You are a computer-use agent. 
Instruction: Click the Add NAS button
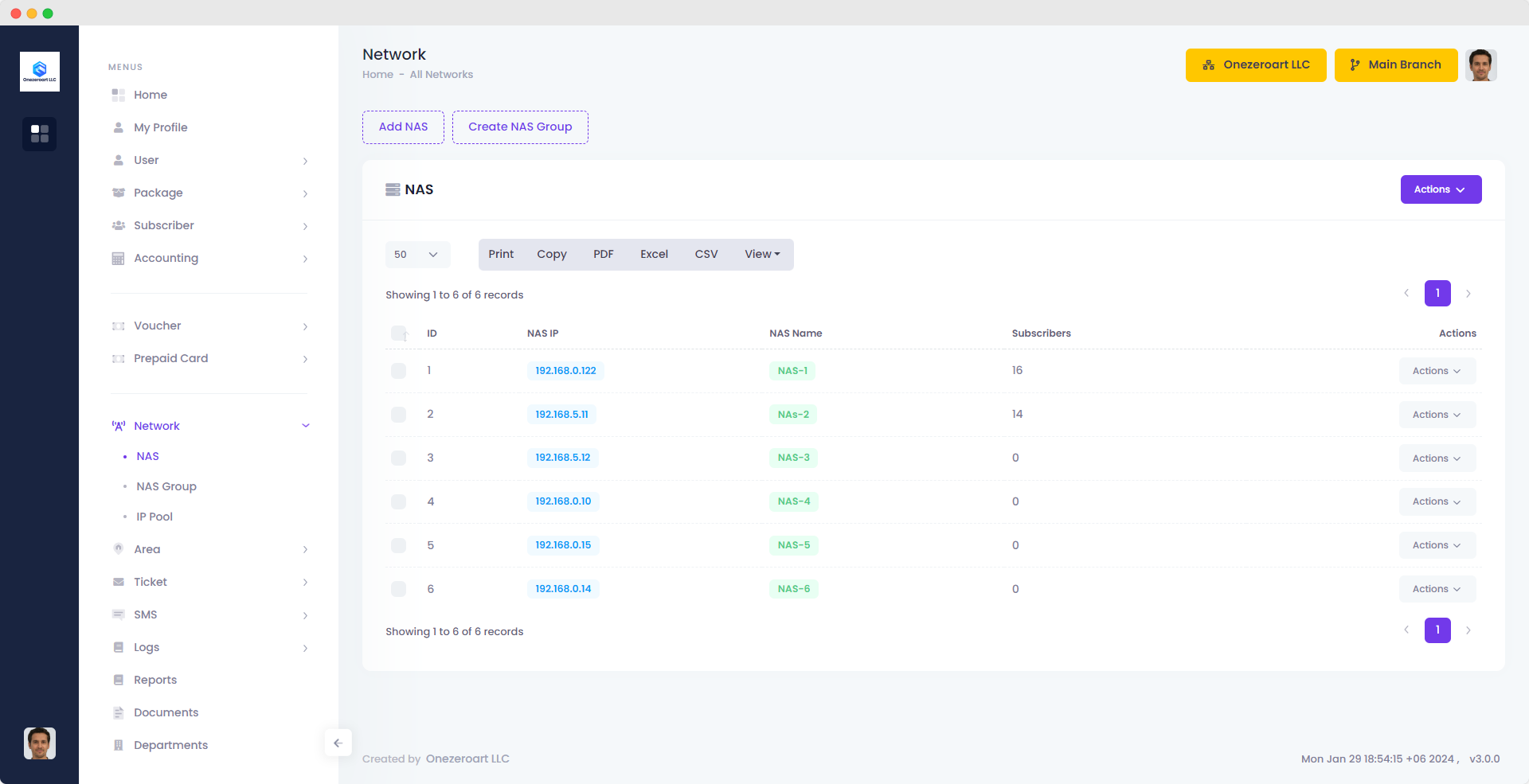pos(403,127)
